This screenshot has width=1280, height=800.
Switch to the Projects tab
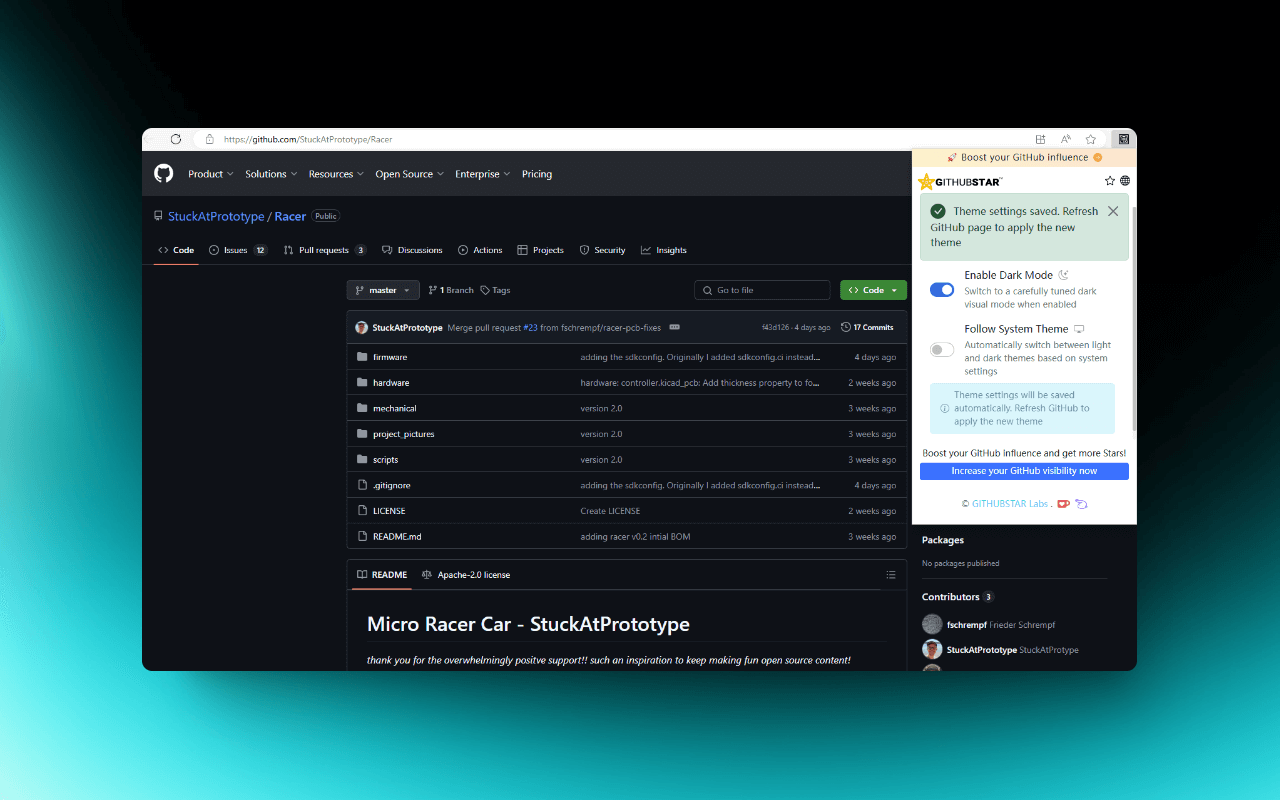point(540,250)
